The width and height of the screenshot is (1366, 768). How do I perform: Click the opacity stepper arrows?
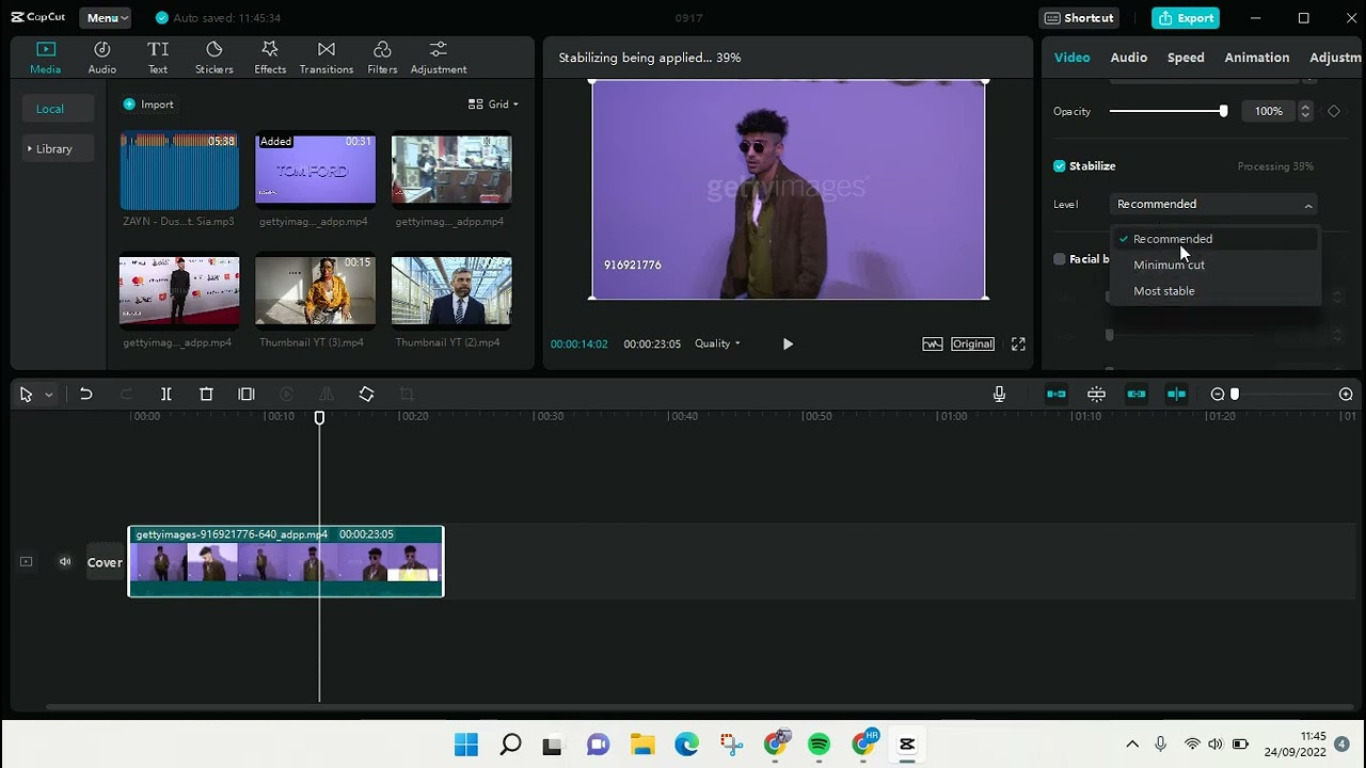tap(1305, 111)
